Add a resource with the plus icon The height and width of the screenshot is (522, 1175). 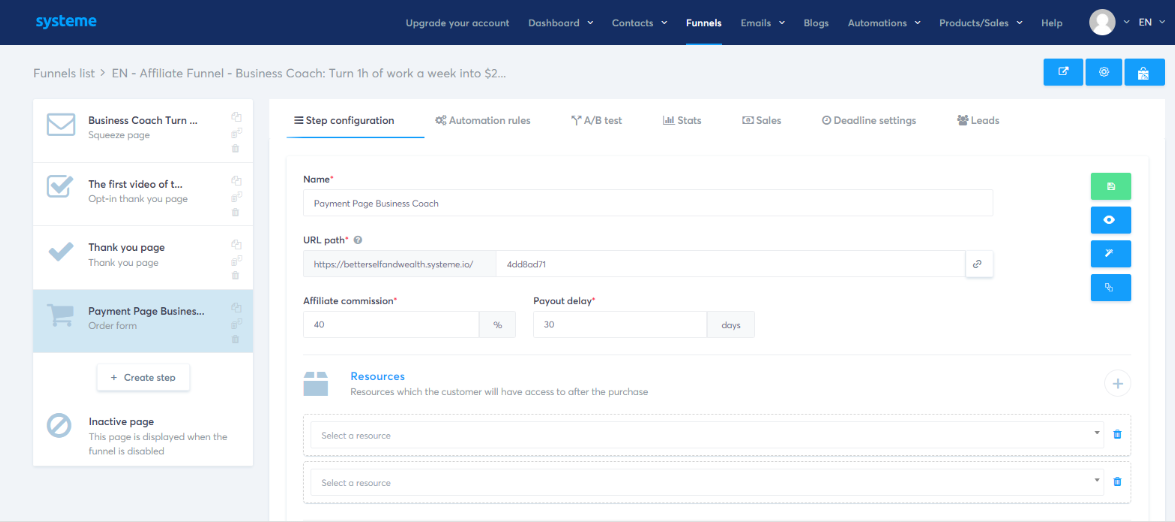1117,383
